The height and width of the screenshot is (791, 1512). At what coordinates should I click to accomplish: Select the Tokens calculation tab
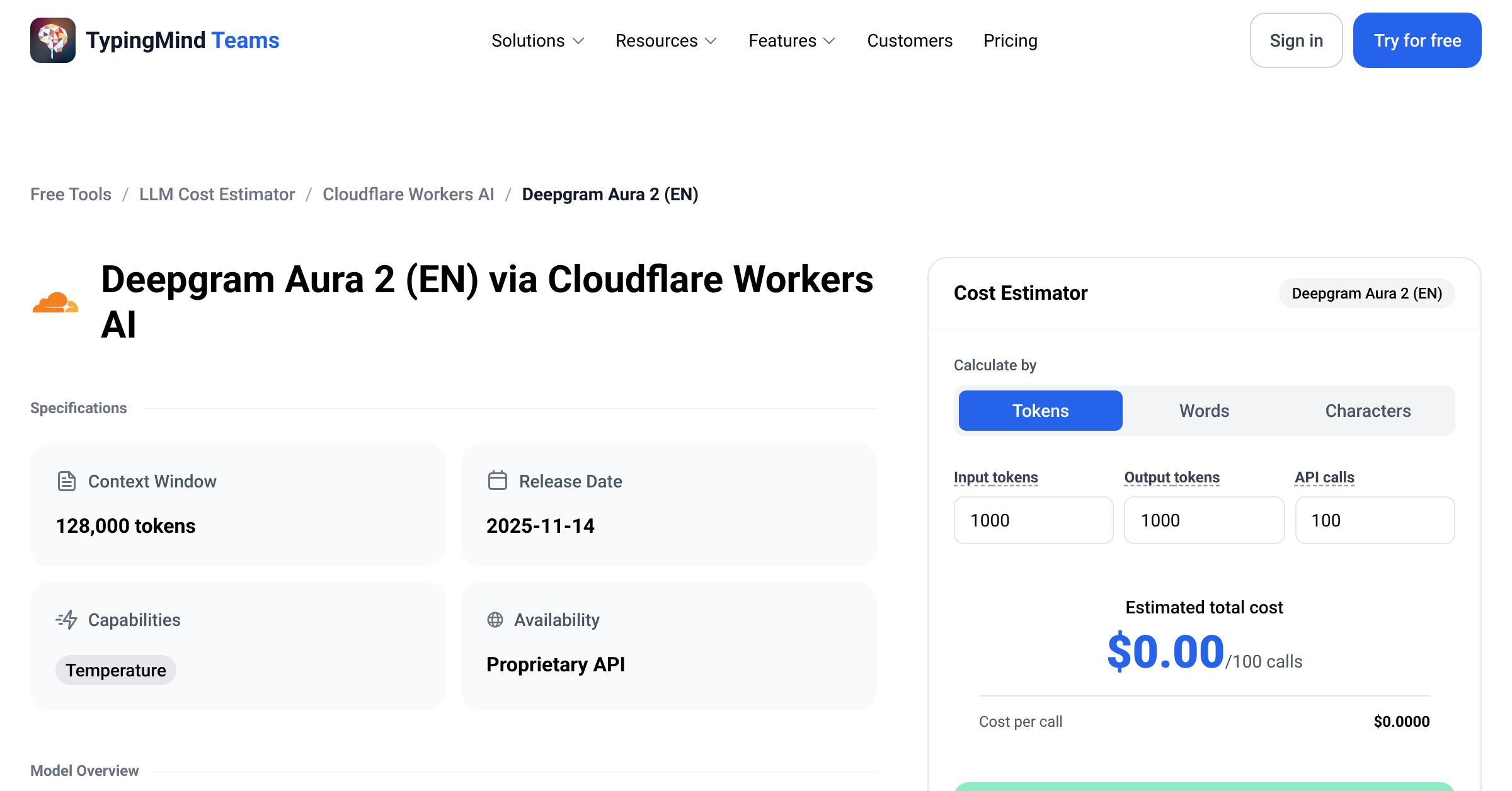(1041, 411)
